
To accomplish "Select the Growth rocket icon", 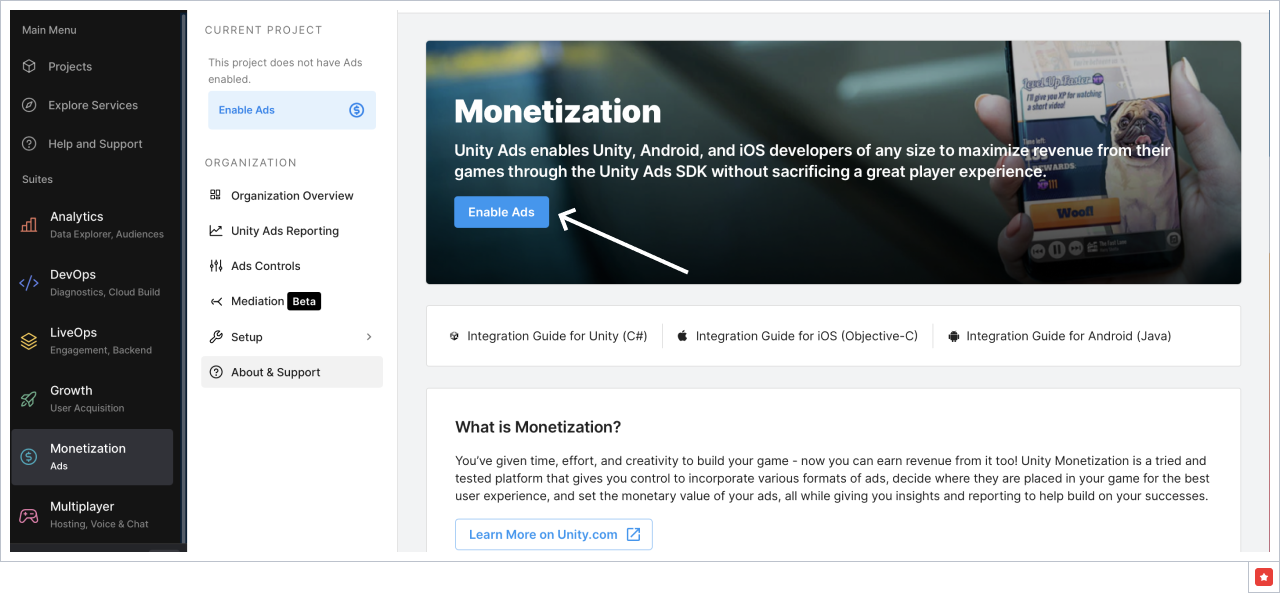I will coord(27,398).
